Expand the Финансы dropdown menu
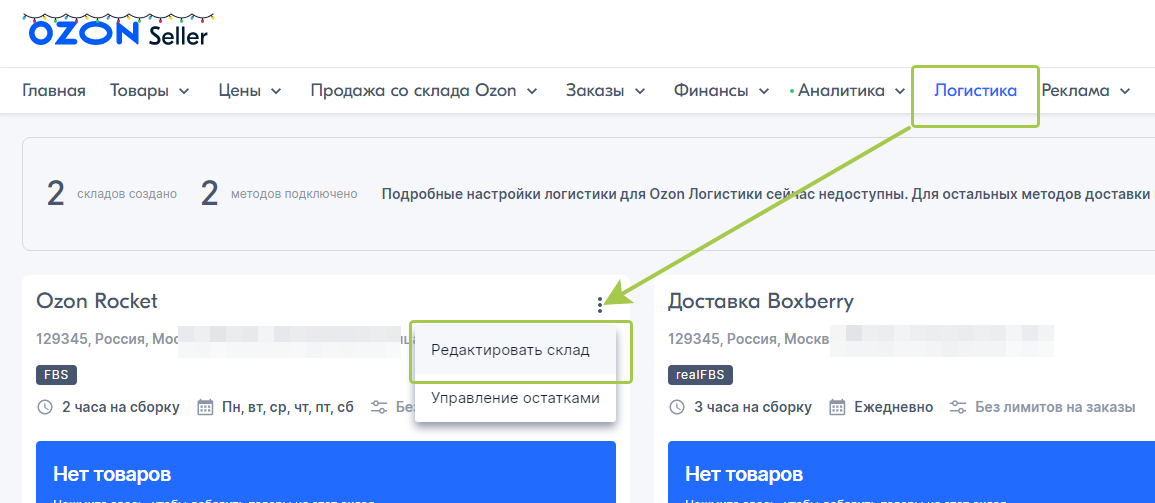 [720, 91]
